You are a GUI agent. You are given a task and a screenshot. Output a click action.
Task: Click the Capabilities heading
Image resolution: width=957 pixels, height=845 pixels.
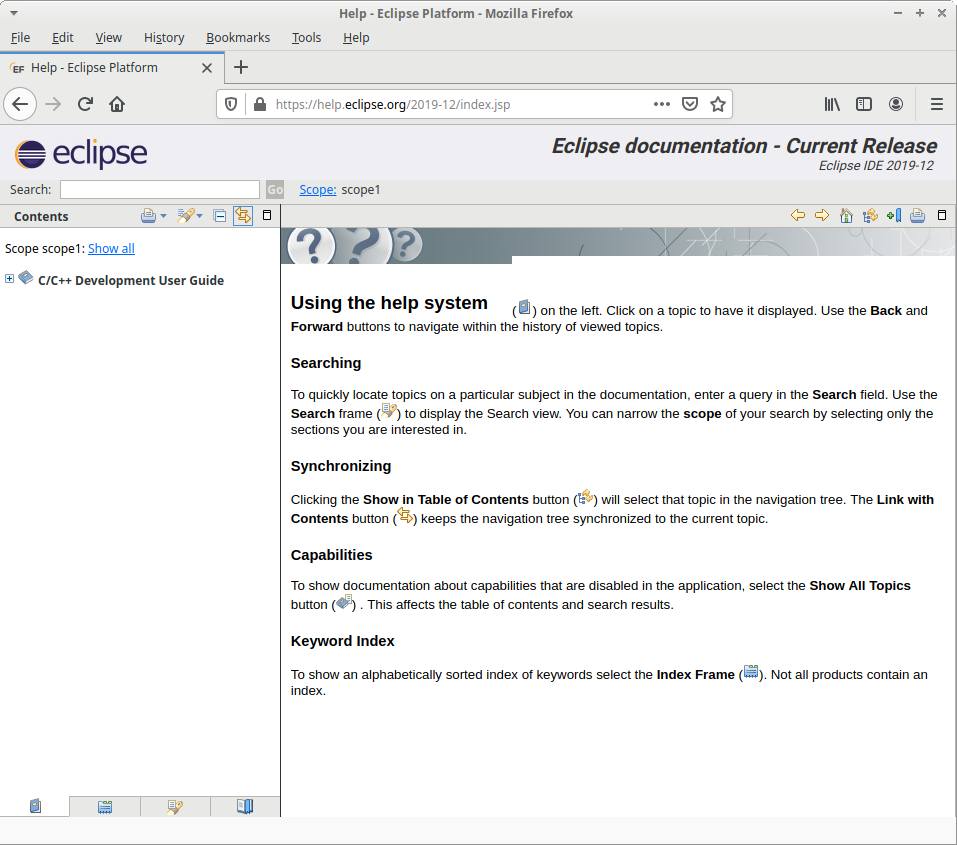[331, 555]
